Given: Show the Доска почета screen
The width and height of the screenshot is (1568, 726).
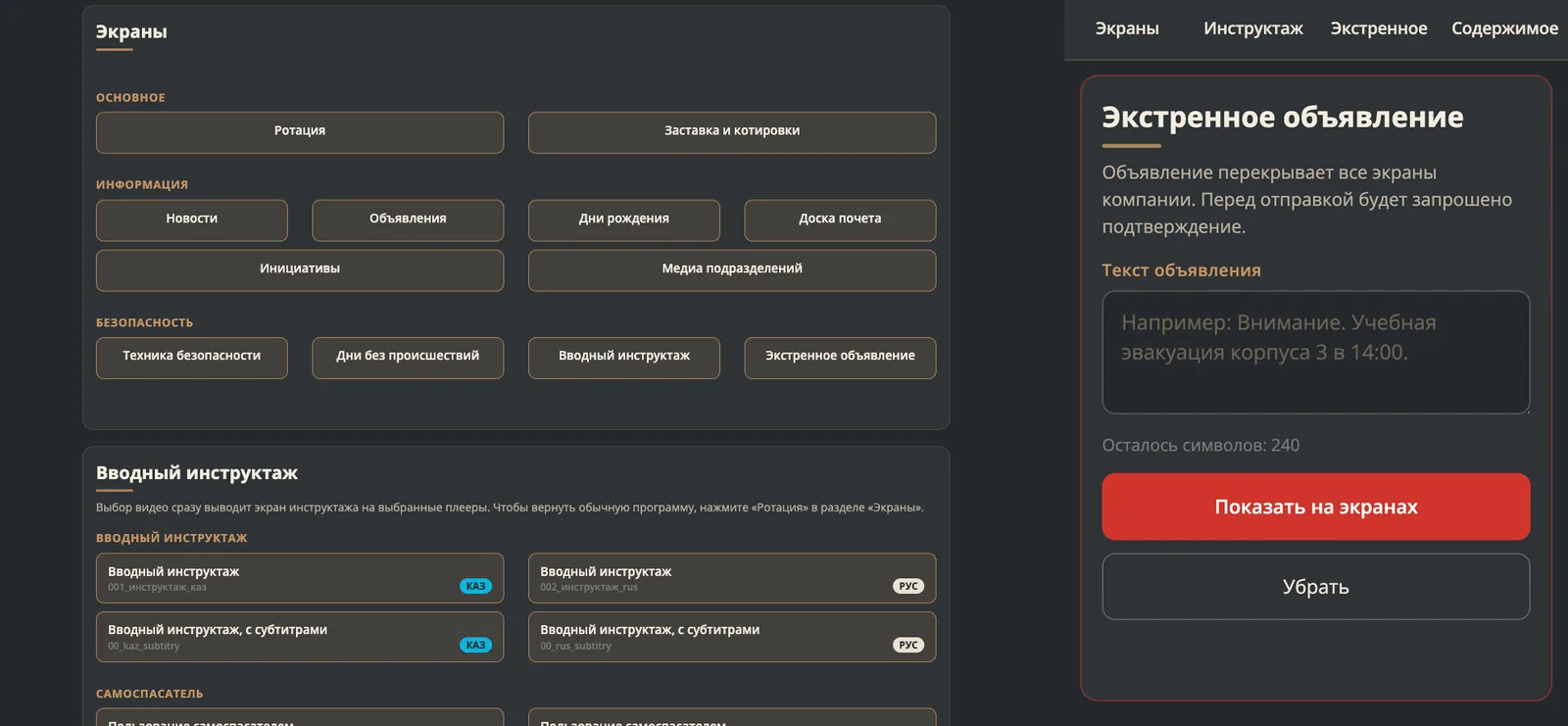Looking at the screenshot, I should [840, 220].
